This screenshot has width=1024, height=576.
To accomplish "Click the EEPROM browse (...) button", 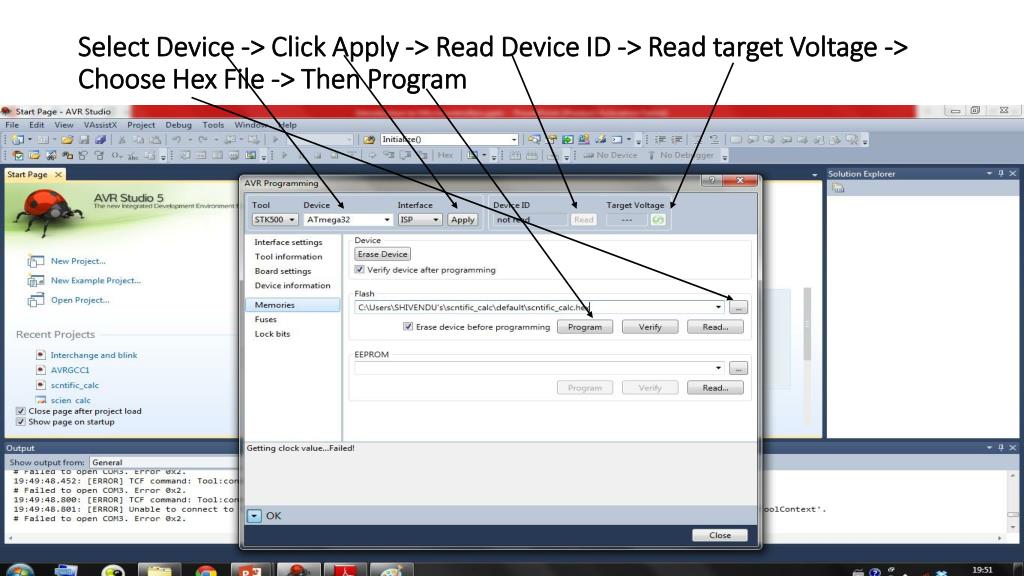I will click(738, 368).
